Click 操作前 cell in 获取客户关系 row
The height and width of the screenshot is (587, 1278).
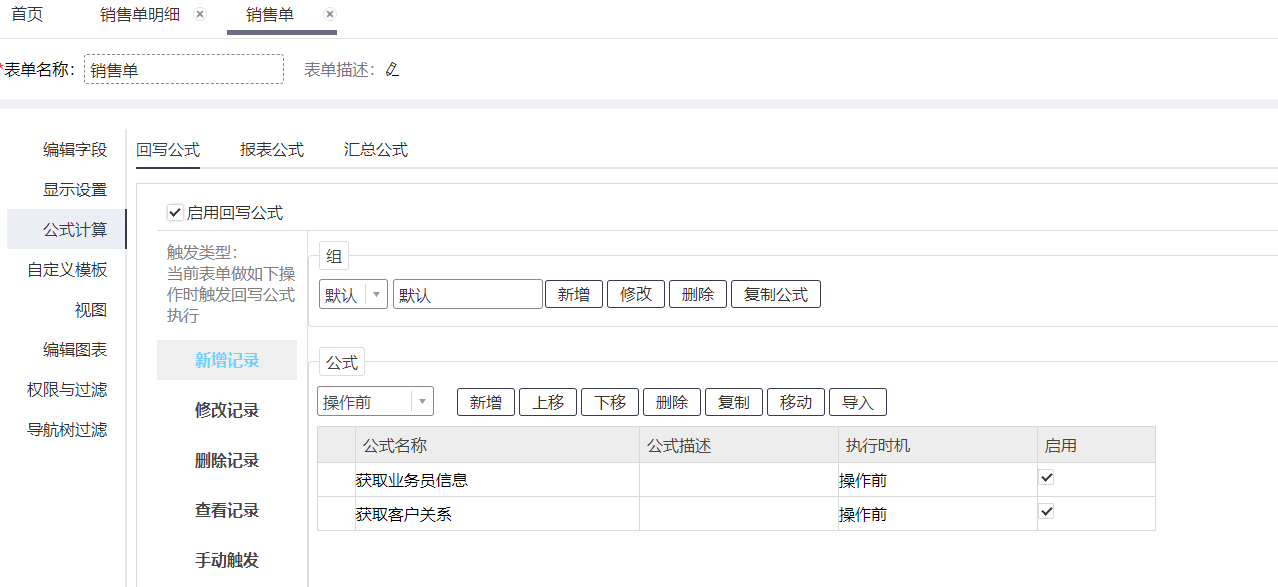pos(938,514)
